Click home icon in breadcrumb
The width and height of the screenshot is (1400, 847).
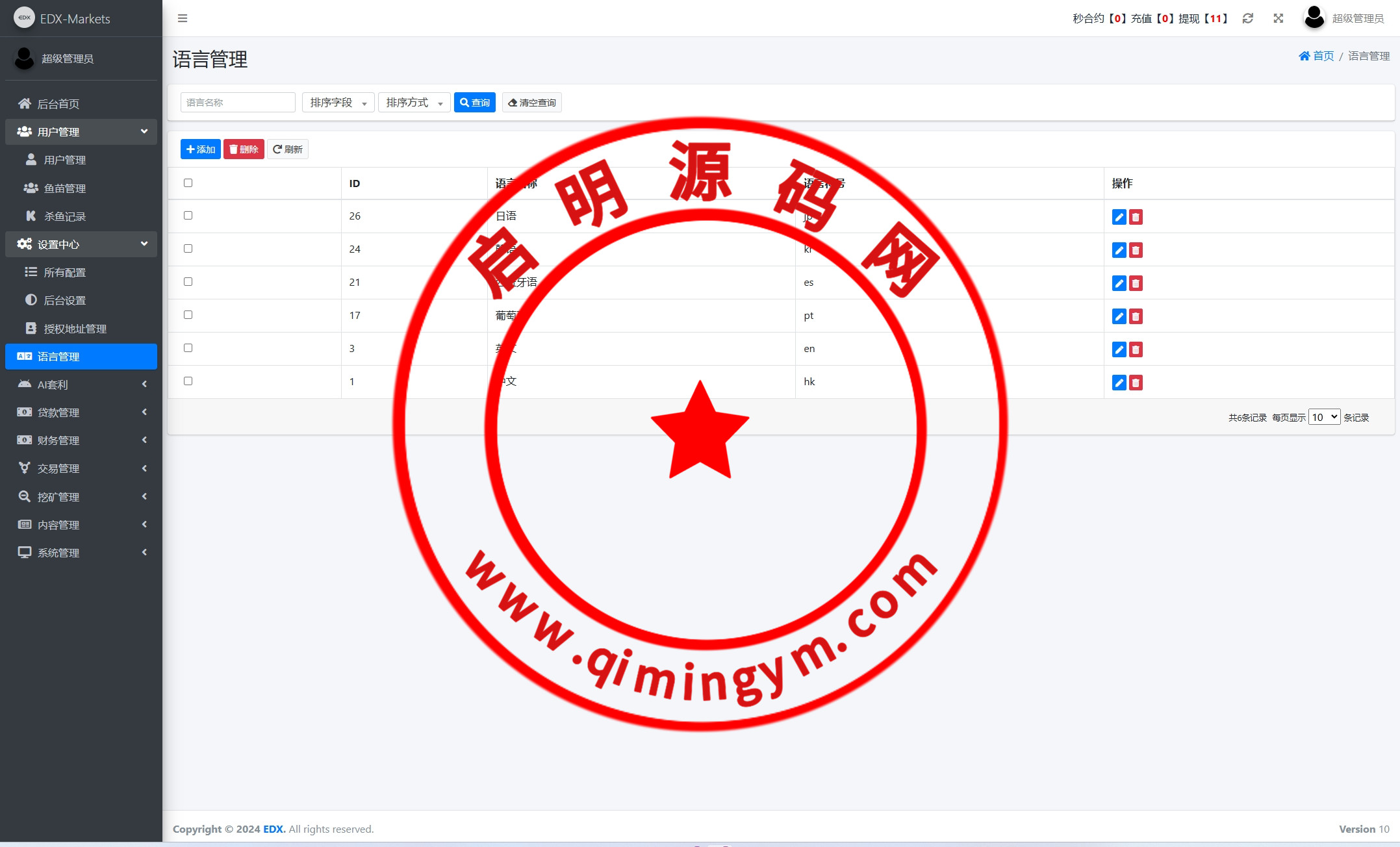coord(1304,56)
